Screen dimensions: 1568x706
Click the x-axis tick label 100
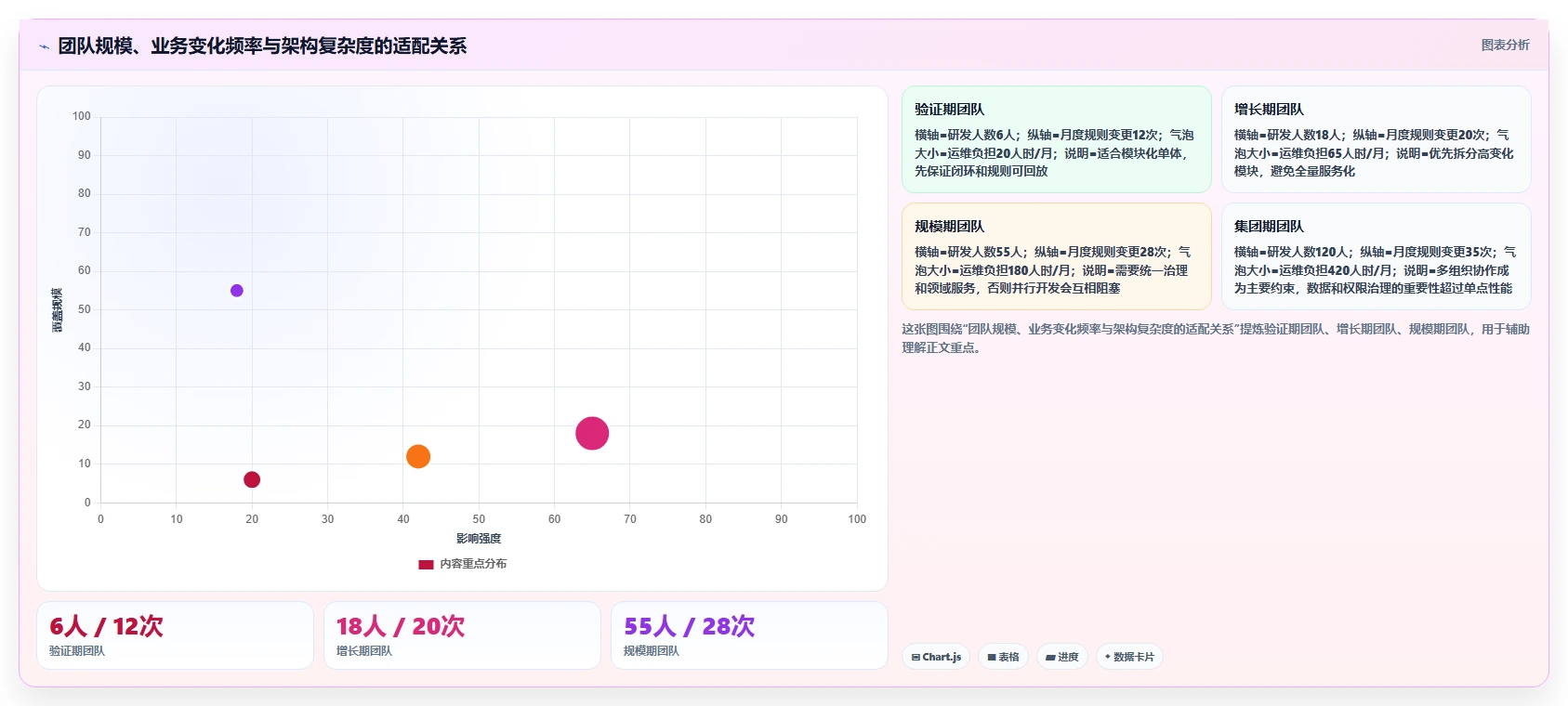point(857,519)
